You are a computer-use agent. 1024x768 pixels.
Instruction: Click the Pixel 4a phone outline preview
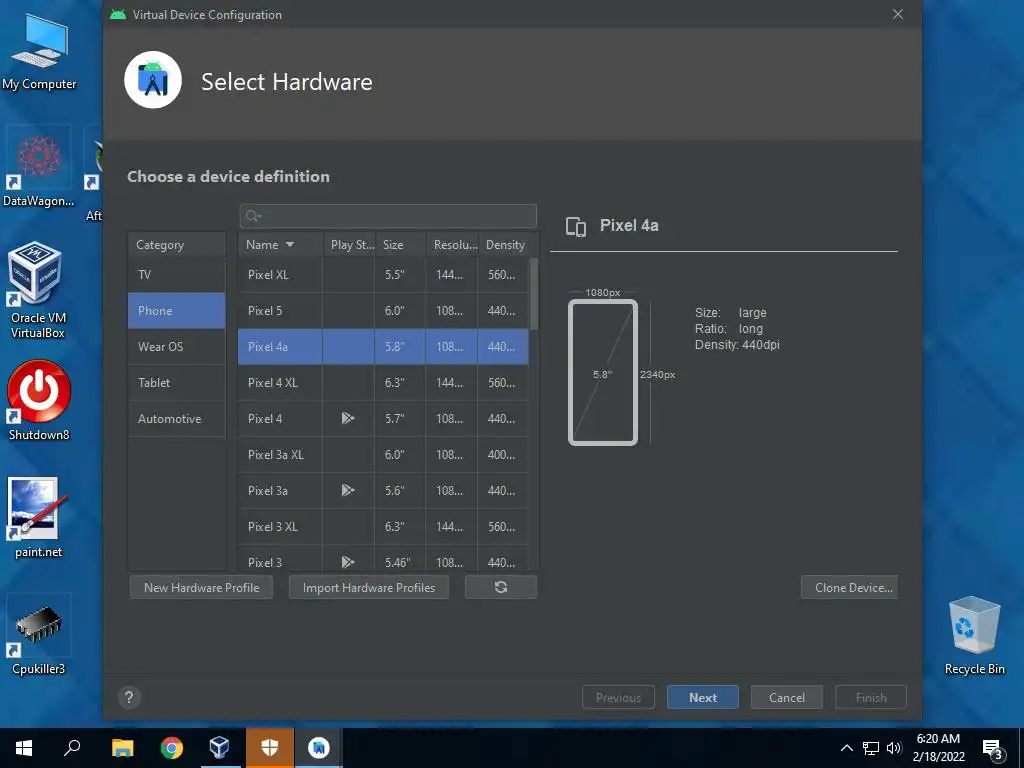603,372
